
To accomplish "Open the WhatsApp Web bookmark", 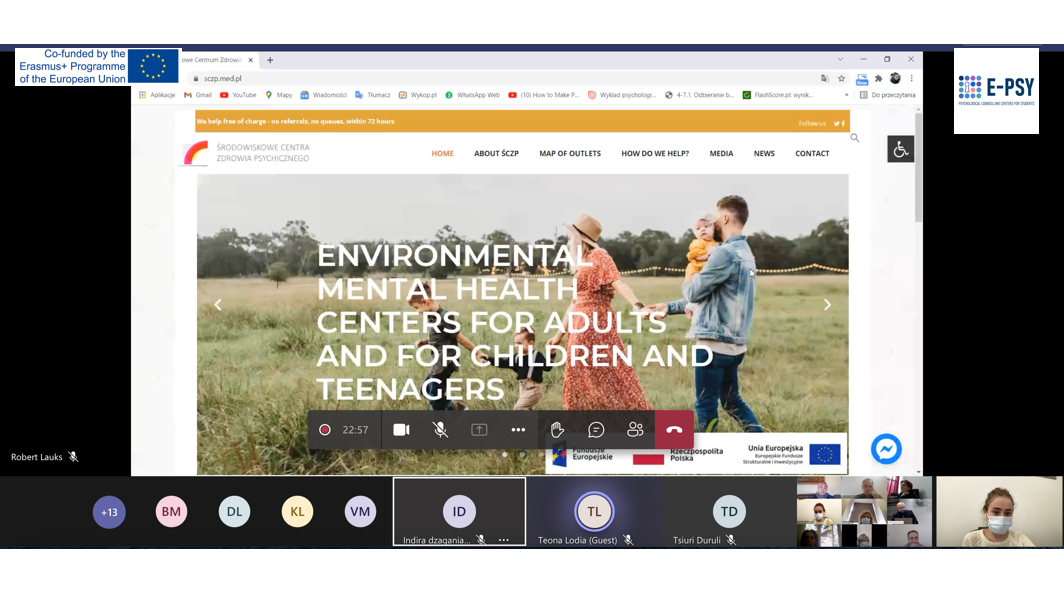I will tap(472, 95).
